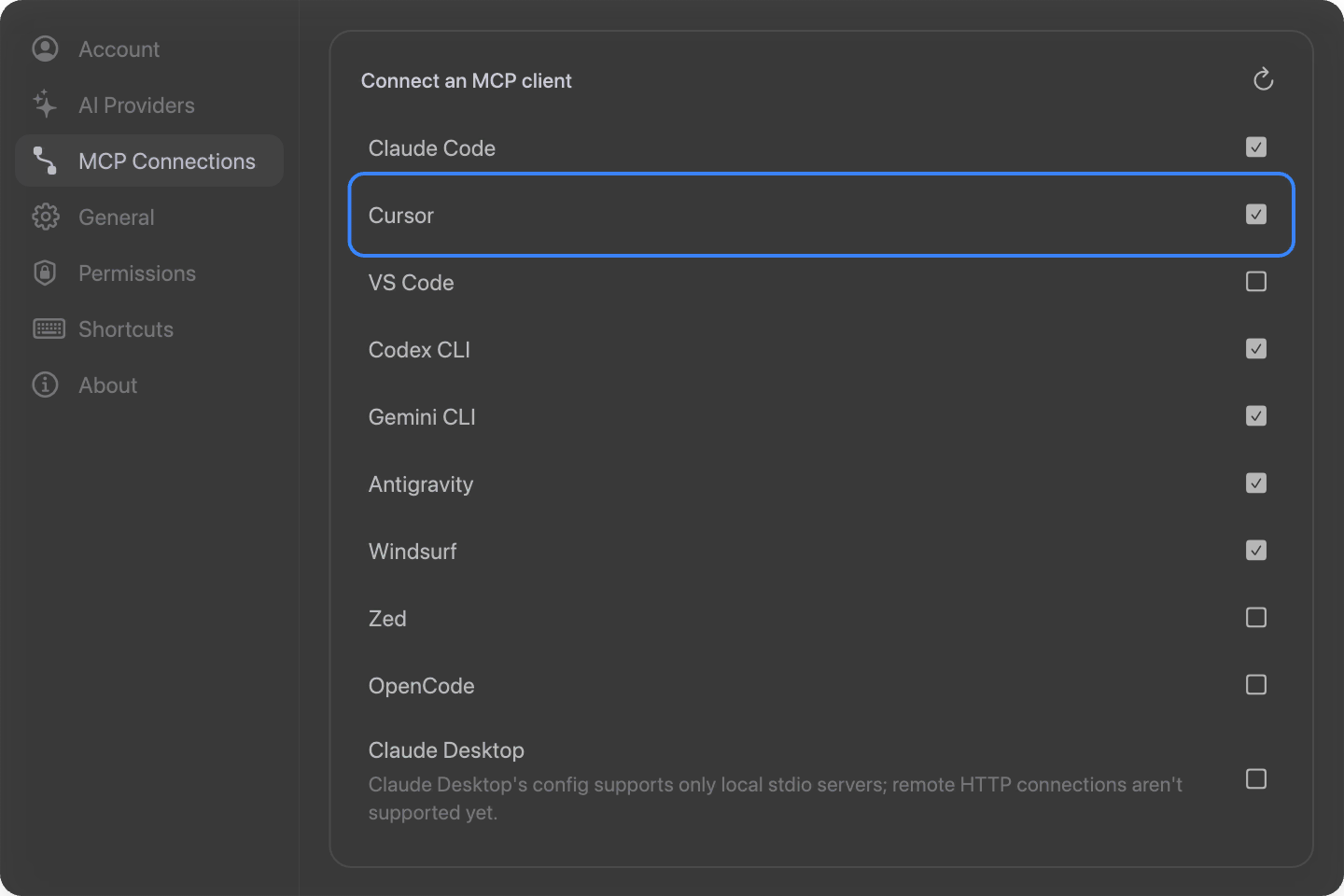This screenshot has width=1344, height=896.
Task: Tick the Claude Desktop checkbox
Action: point(1256,779)
